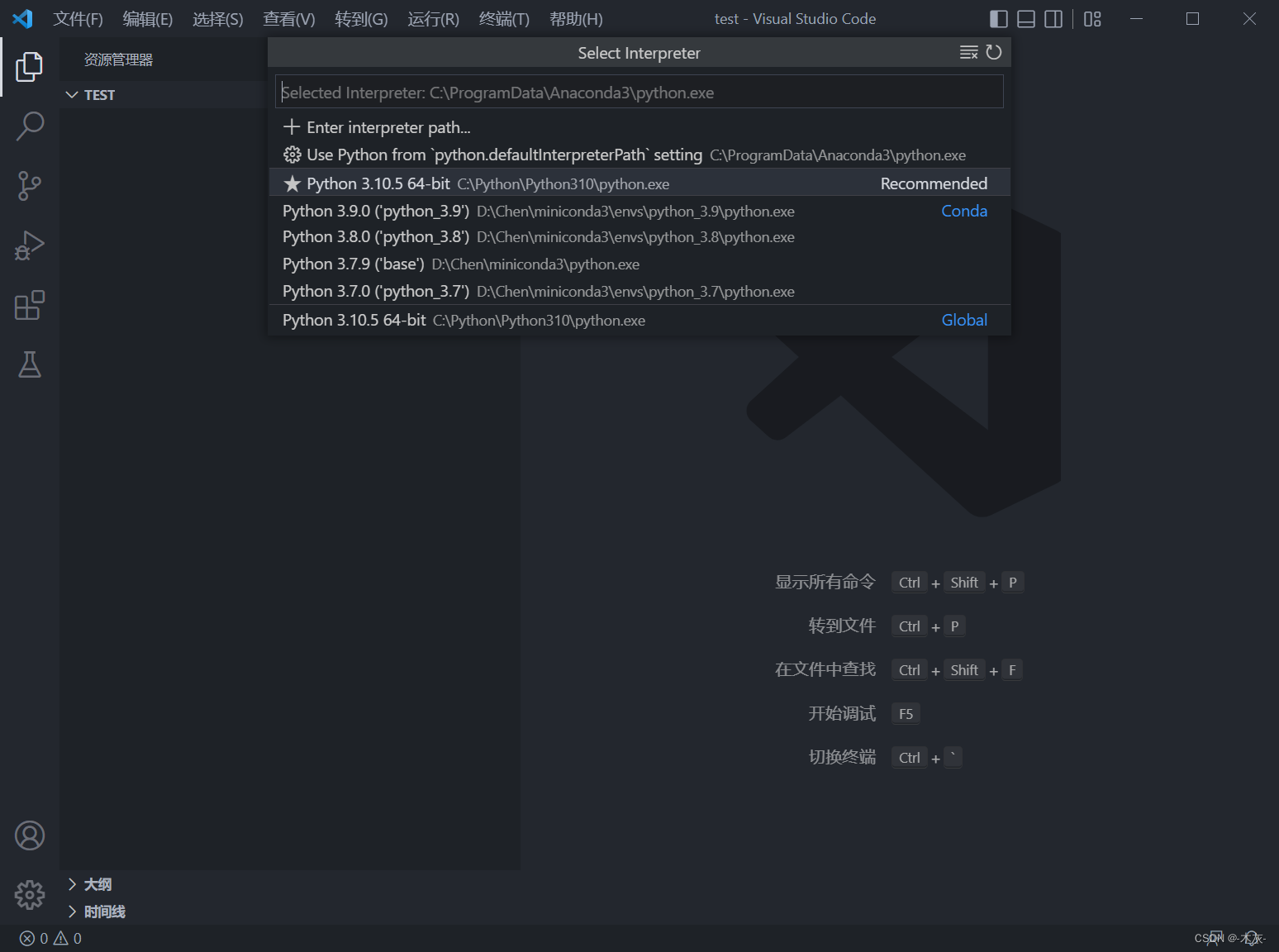Click the errors count in status bar
Image resolution: width=1279 pixels, height=952 pixels.
(x=34, y=938)
